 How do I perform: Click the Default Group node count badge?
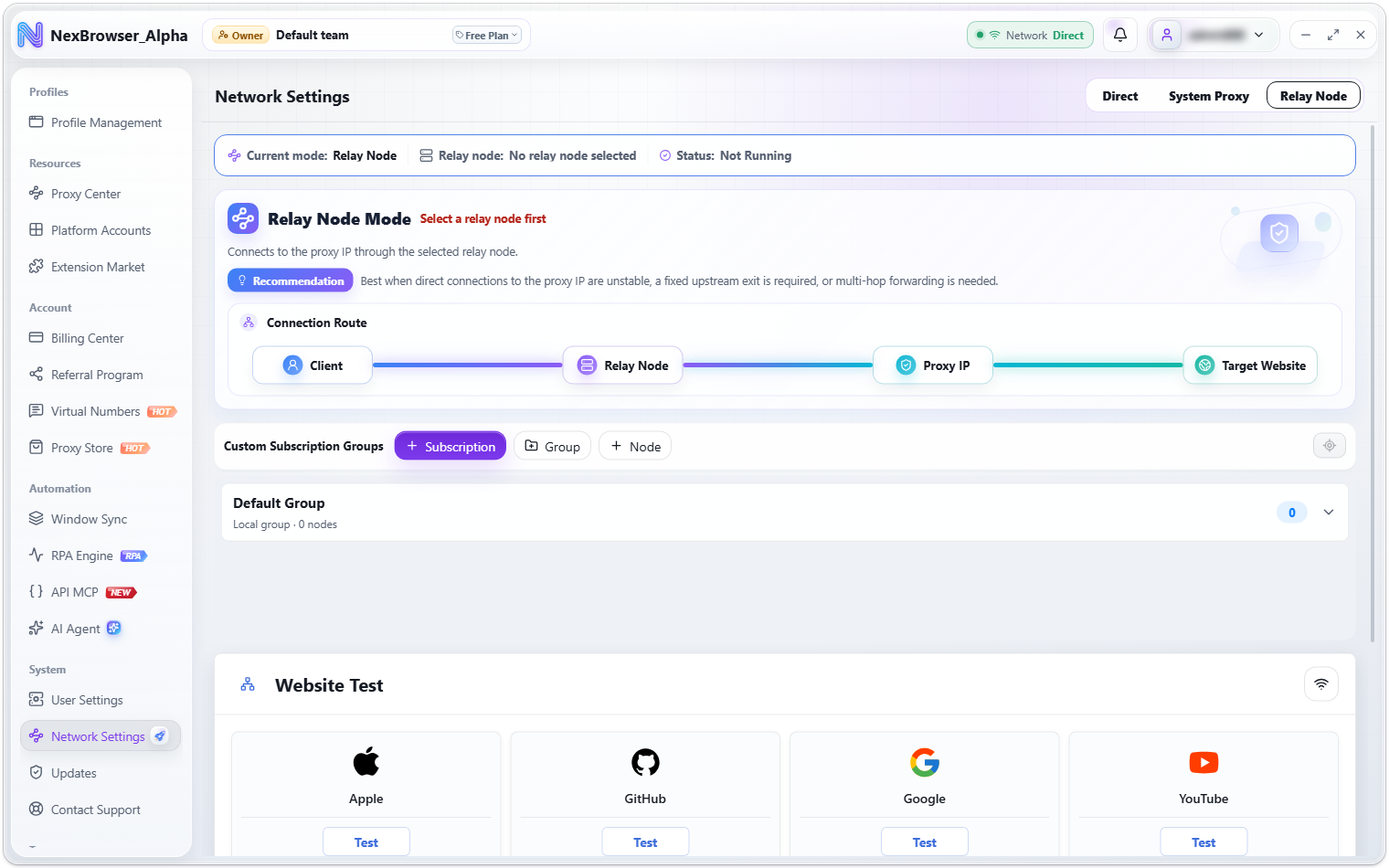(x=1291, y=513)
